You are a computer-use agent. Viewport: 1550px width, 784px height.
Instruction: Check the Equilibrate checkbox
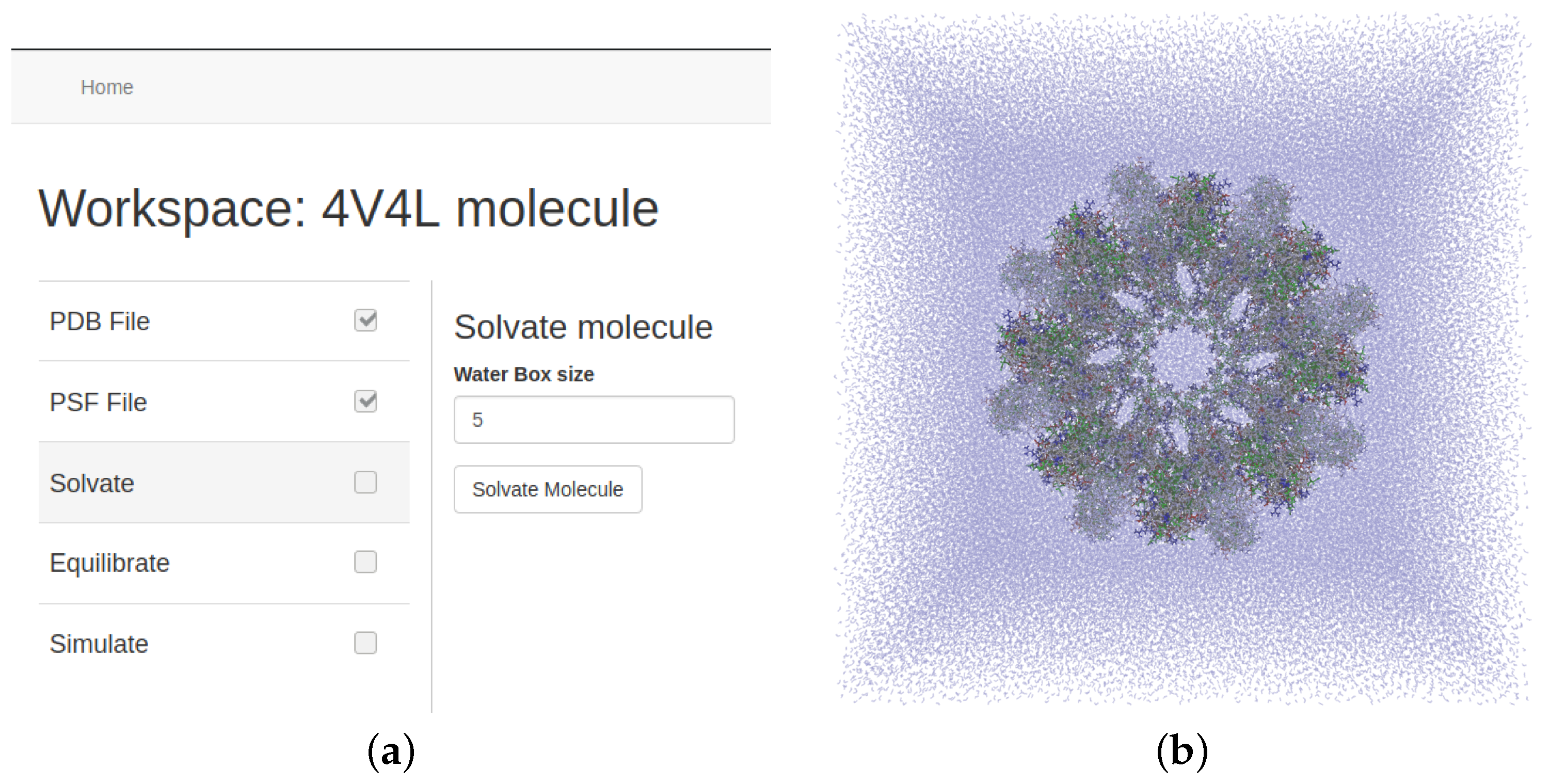click(x=365, y=563)
